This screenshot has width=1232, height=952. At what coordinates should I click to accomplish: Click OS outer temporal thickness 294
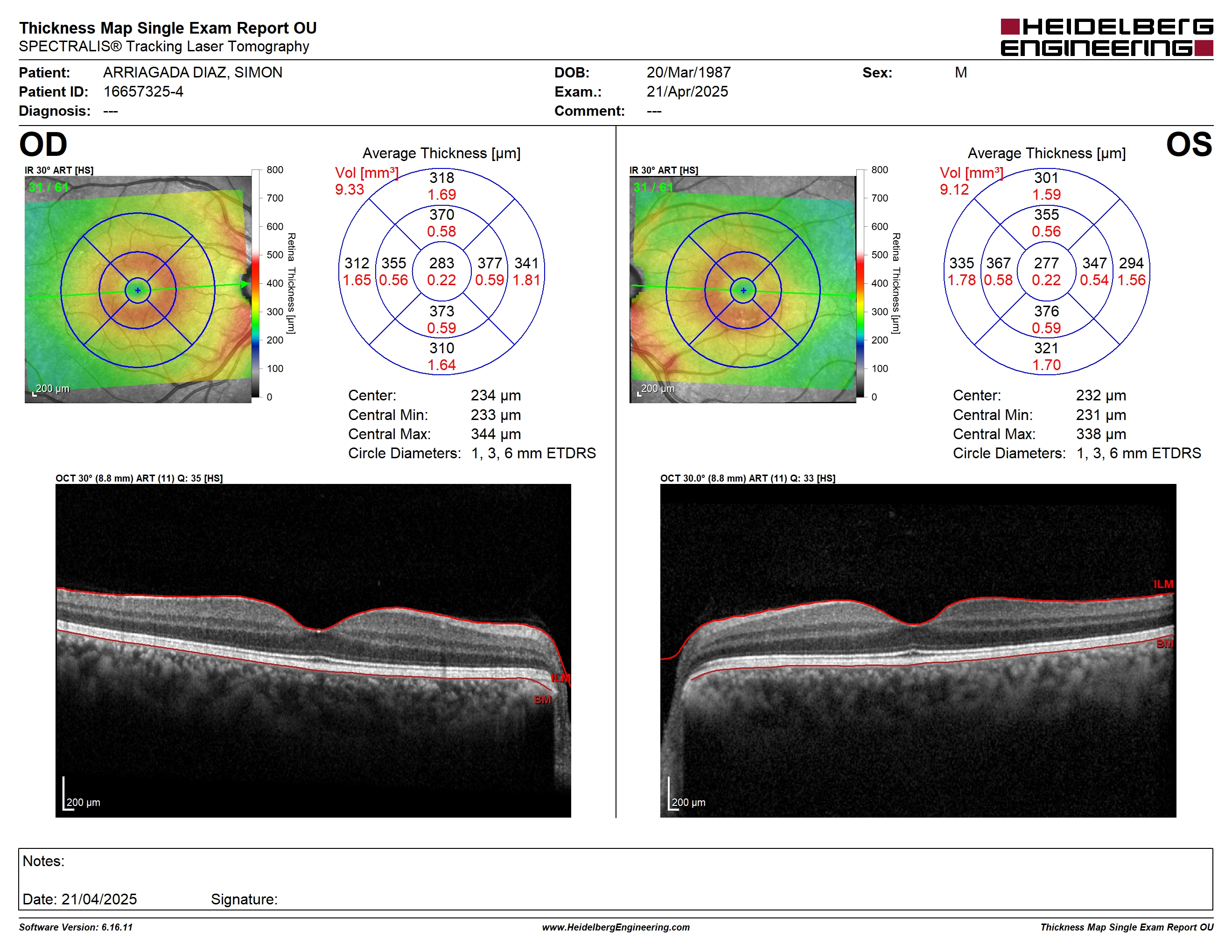tap(1131, 263)
